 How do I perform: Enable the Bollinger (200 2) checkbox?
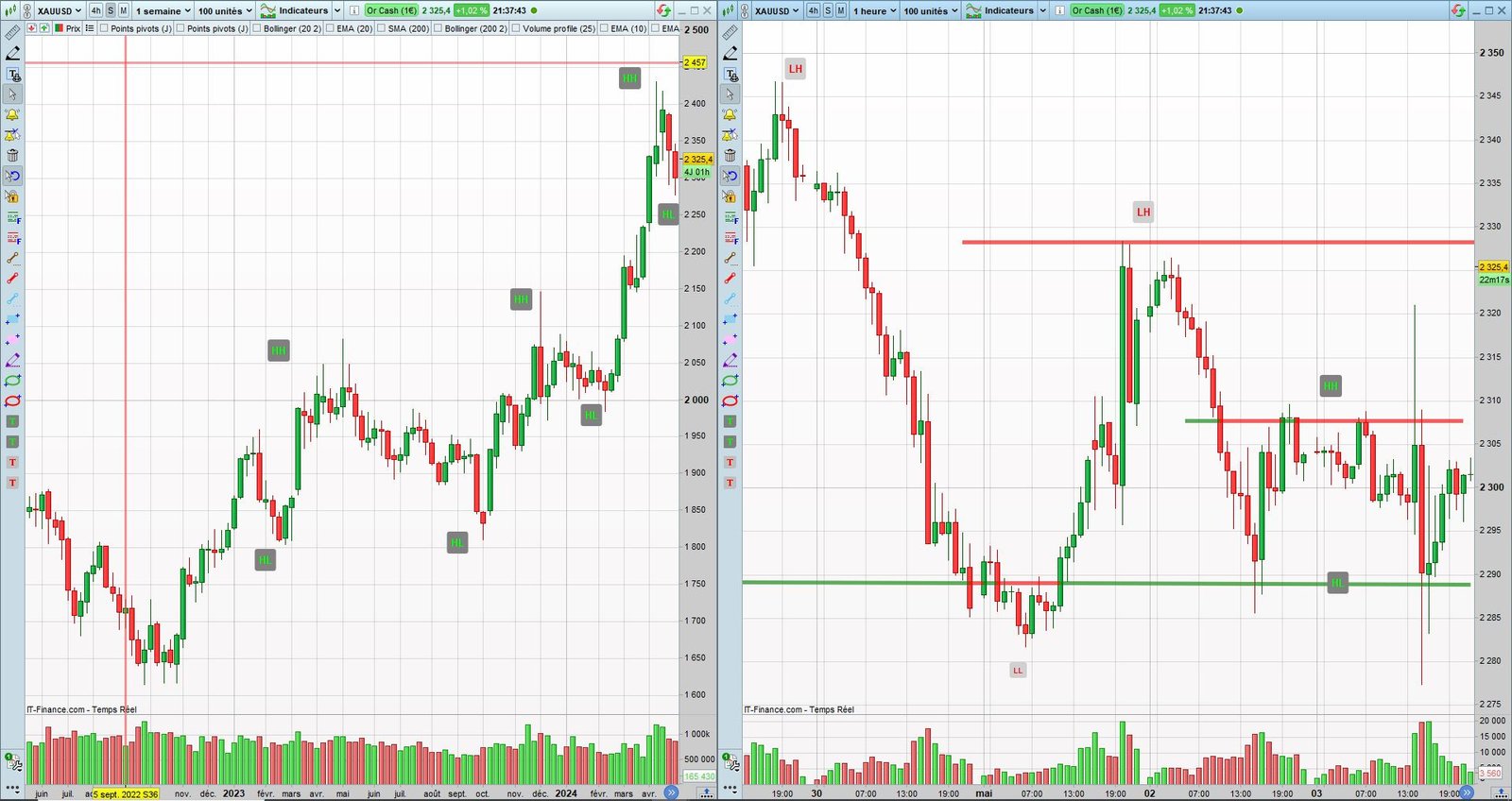438,28
